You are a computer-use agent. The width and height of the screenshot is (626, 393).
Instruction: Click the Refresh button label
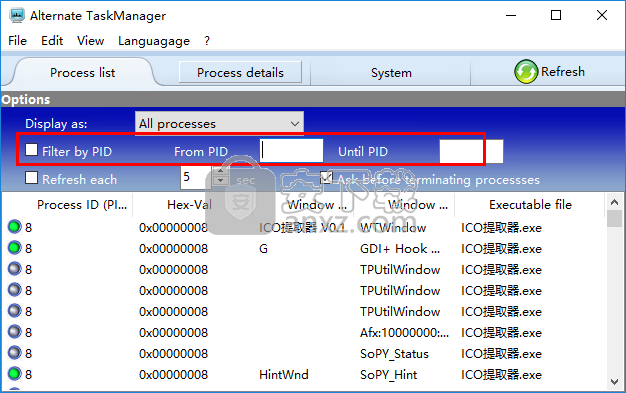(563, 72)
